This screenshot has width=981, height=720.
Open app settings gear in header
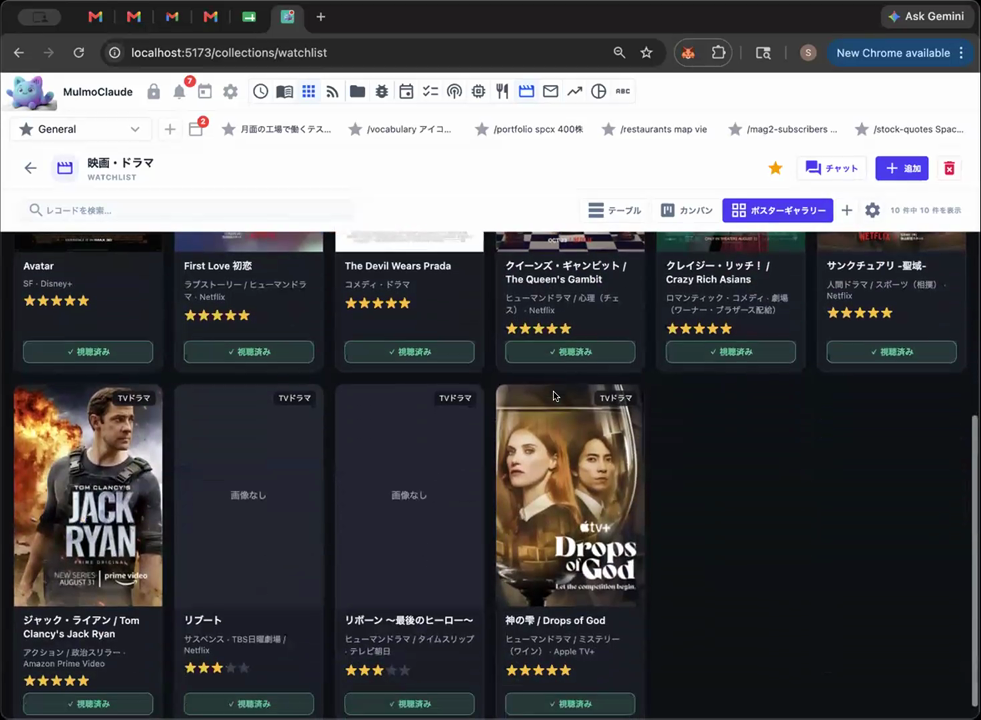point(230,92)
